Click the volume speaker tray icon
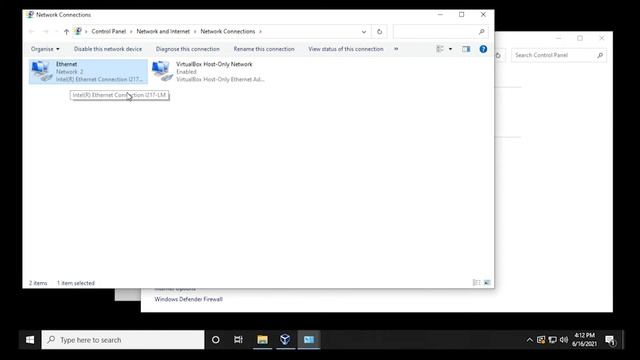This screenshot has height=360, width=640. (564, 340)
